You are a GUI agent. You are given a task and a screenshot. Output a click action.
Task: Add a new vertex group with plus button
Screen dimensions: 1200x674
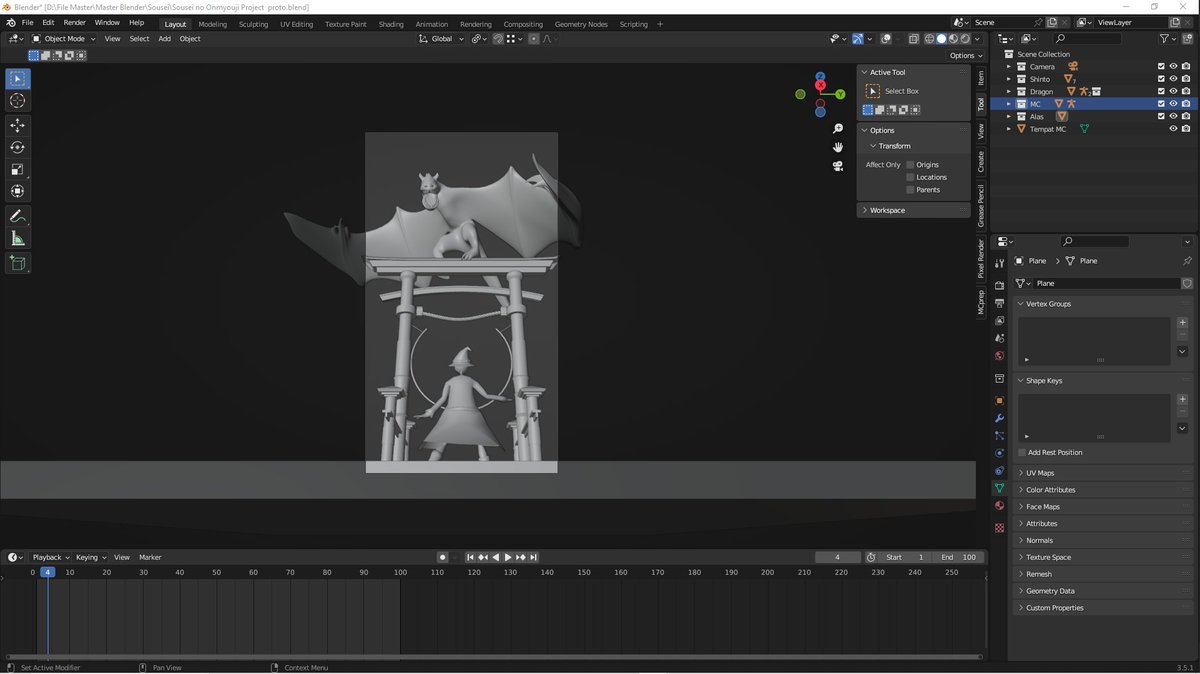(x=1182, y=323)
